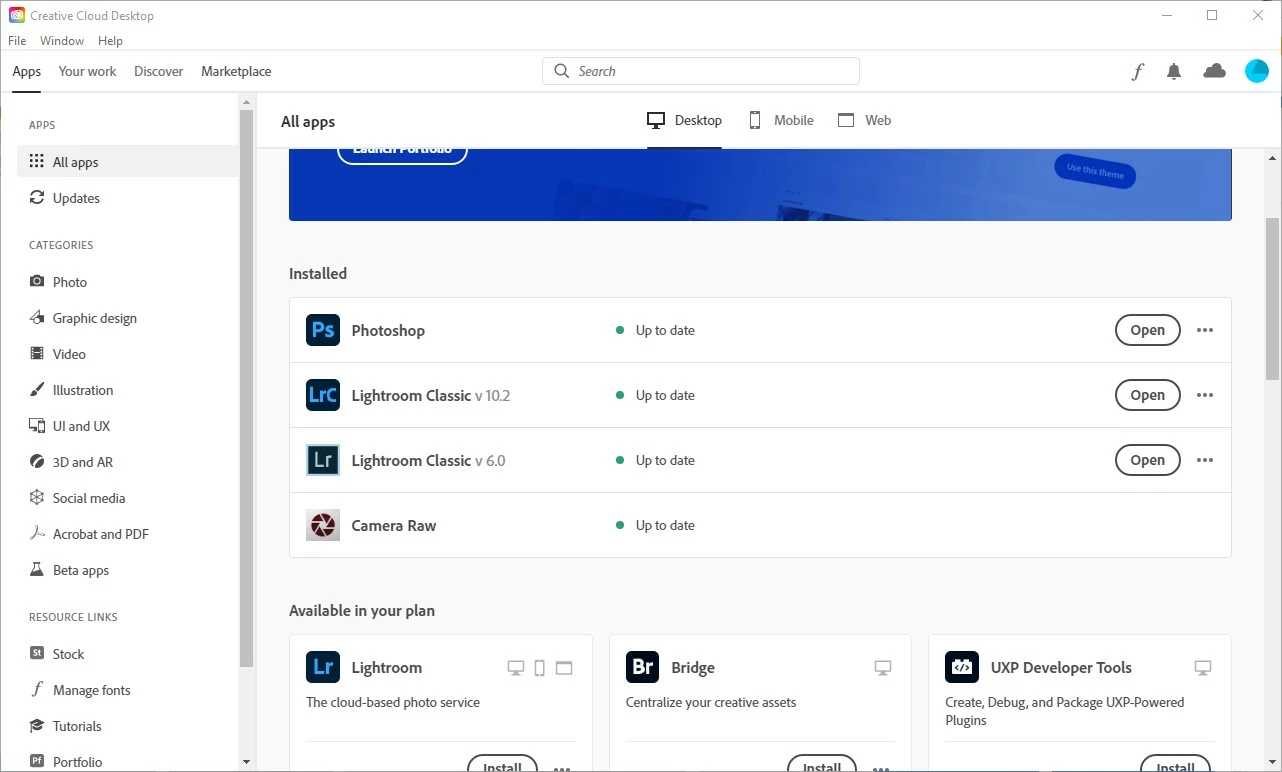Open the File menu
This screenshot has height=772, width=1282.
tap(17, 41)
